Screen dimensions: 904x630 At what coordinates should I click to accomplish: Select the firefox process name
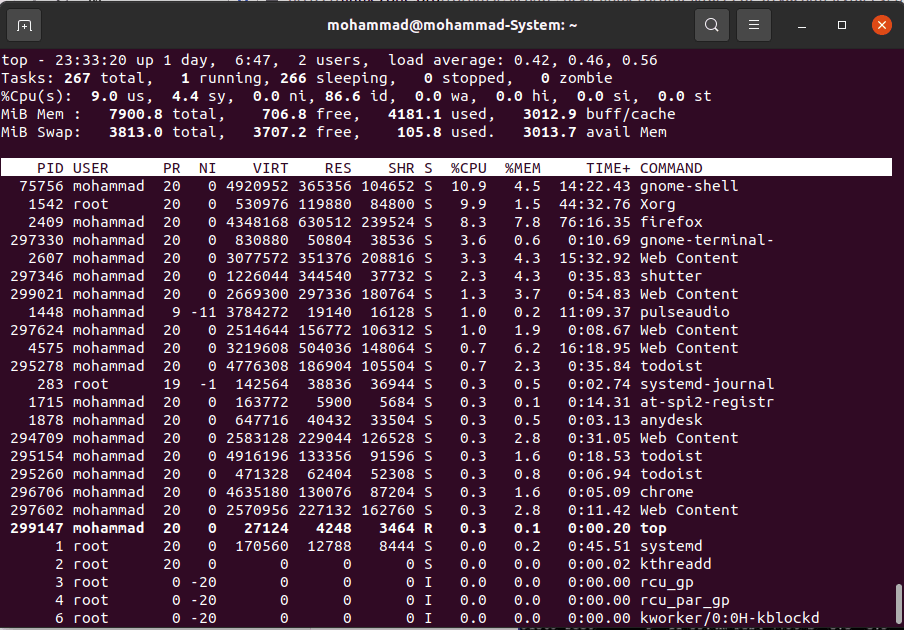671,222
